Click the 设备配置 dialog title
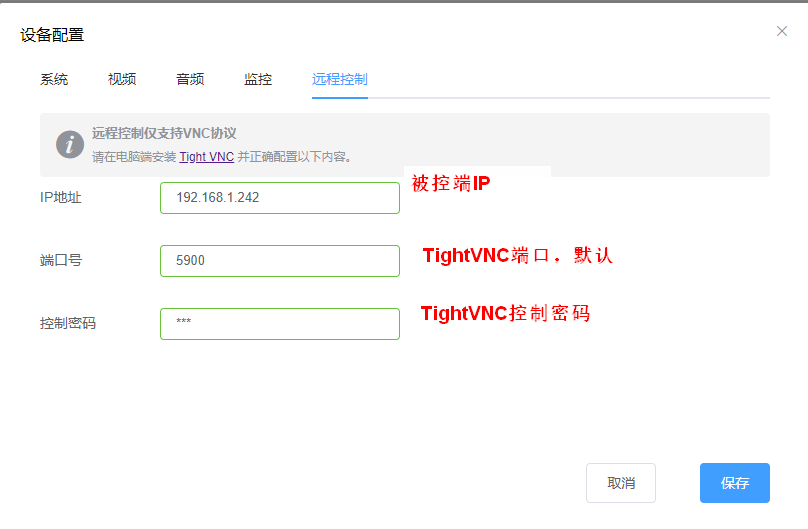Screen dimensions: 808x529 (52, 35)
